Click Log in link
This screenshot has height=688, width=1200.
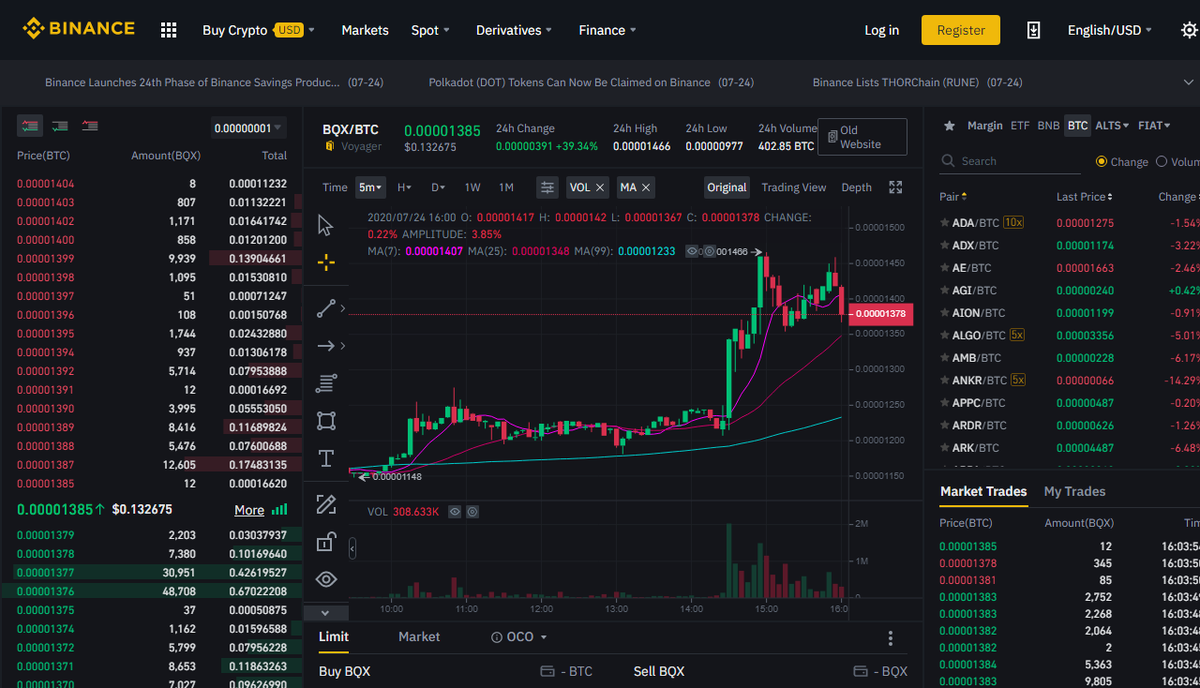[881, 30]
